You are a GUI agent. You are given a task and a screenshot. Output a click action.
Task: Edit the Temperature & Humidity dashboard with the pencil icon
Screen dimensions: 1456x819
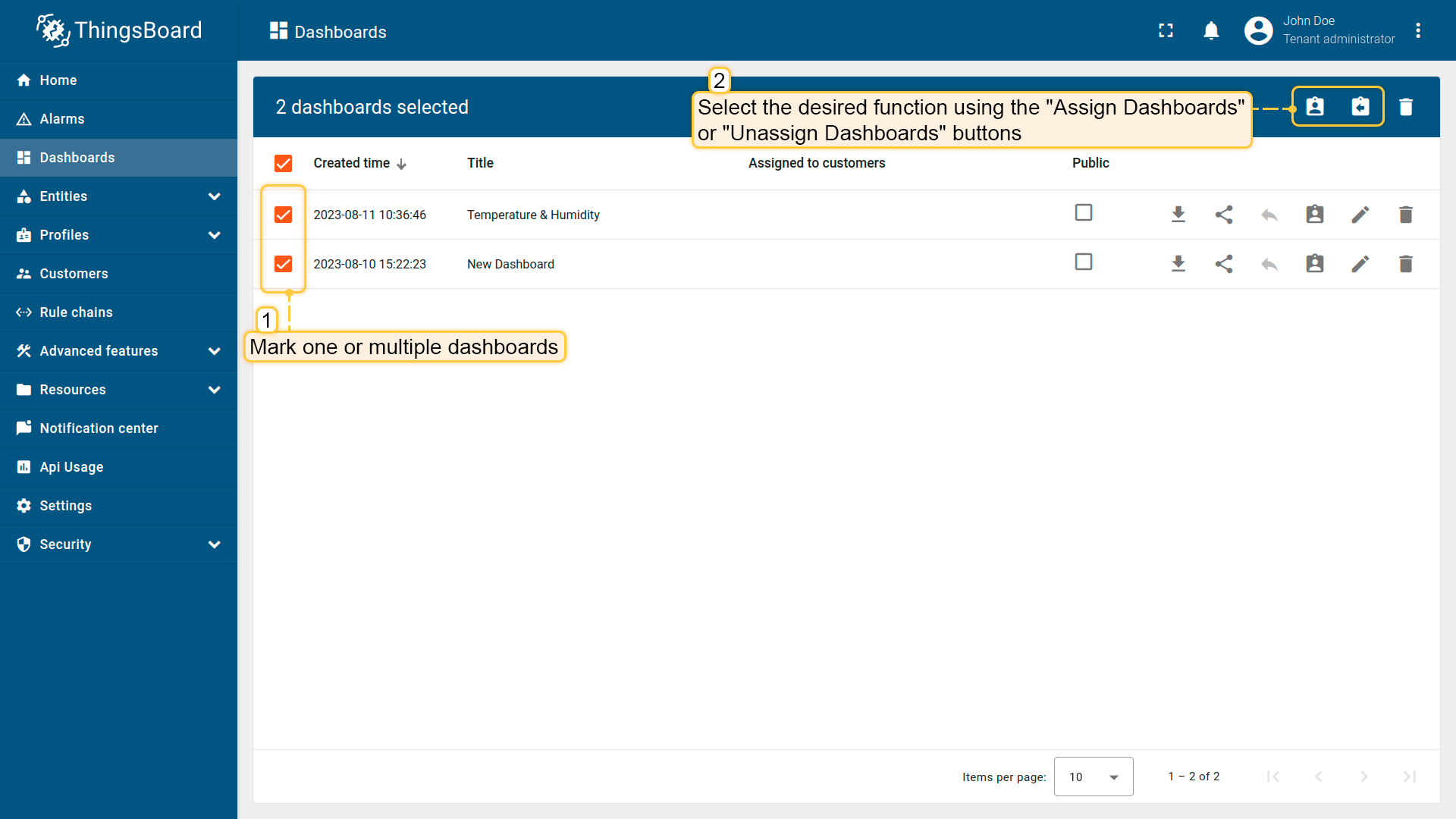click(1360, 215)
